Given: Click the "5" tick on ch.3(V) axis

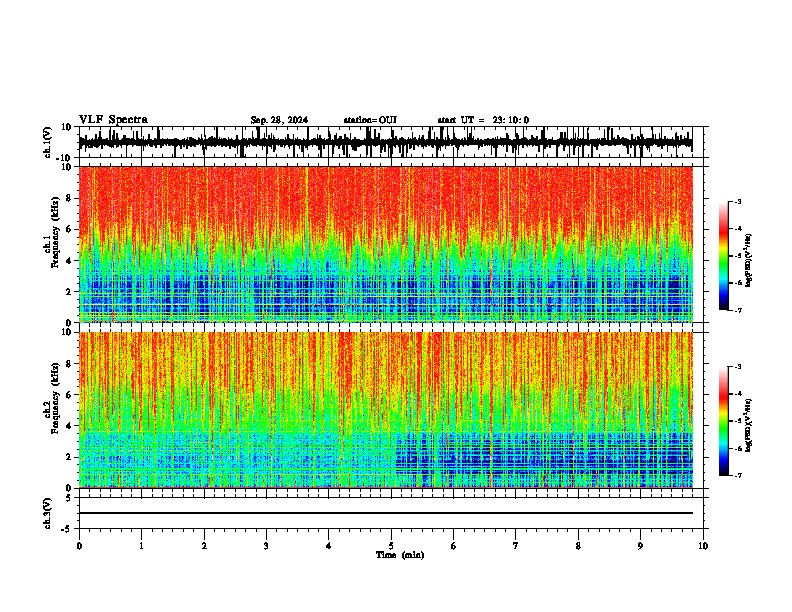Looking at the screenshot, I should click(x=70, y=498).
